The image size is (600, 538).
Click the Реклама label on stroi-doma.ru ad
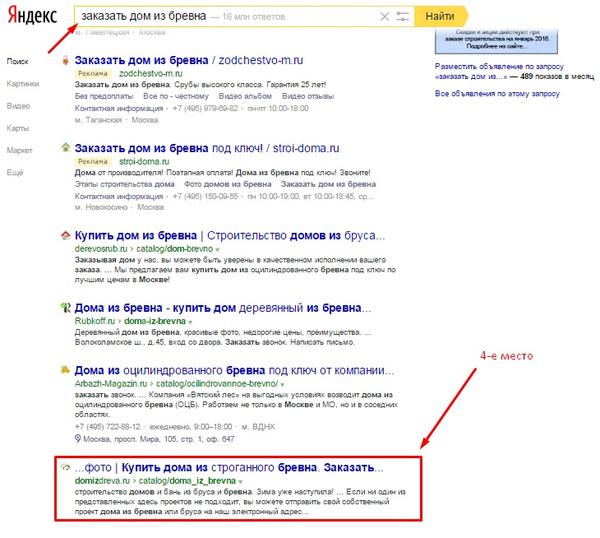tap(93, 161)
